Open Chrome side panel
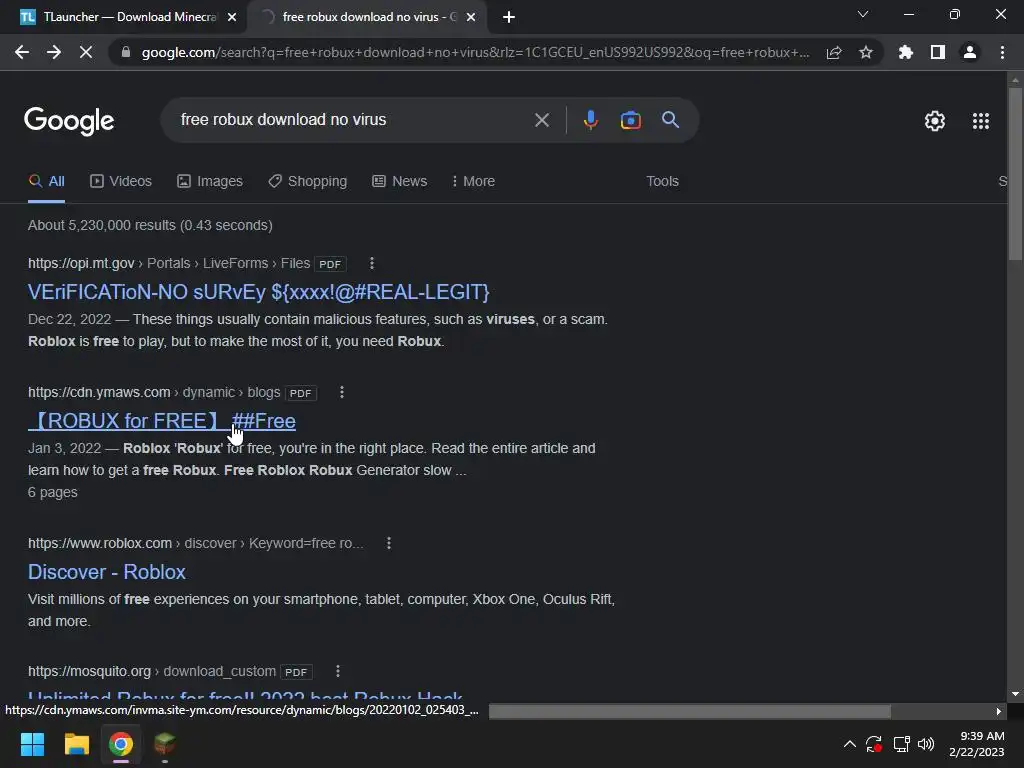1024x768 pixels. click(x=938, y=52)
